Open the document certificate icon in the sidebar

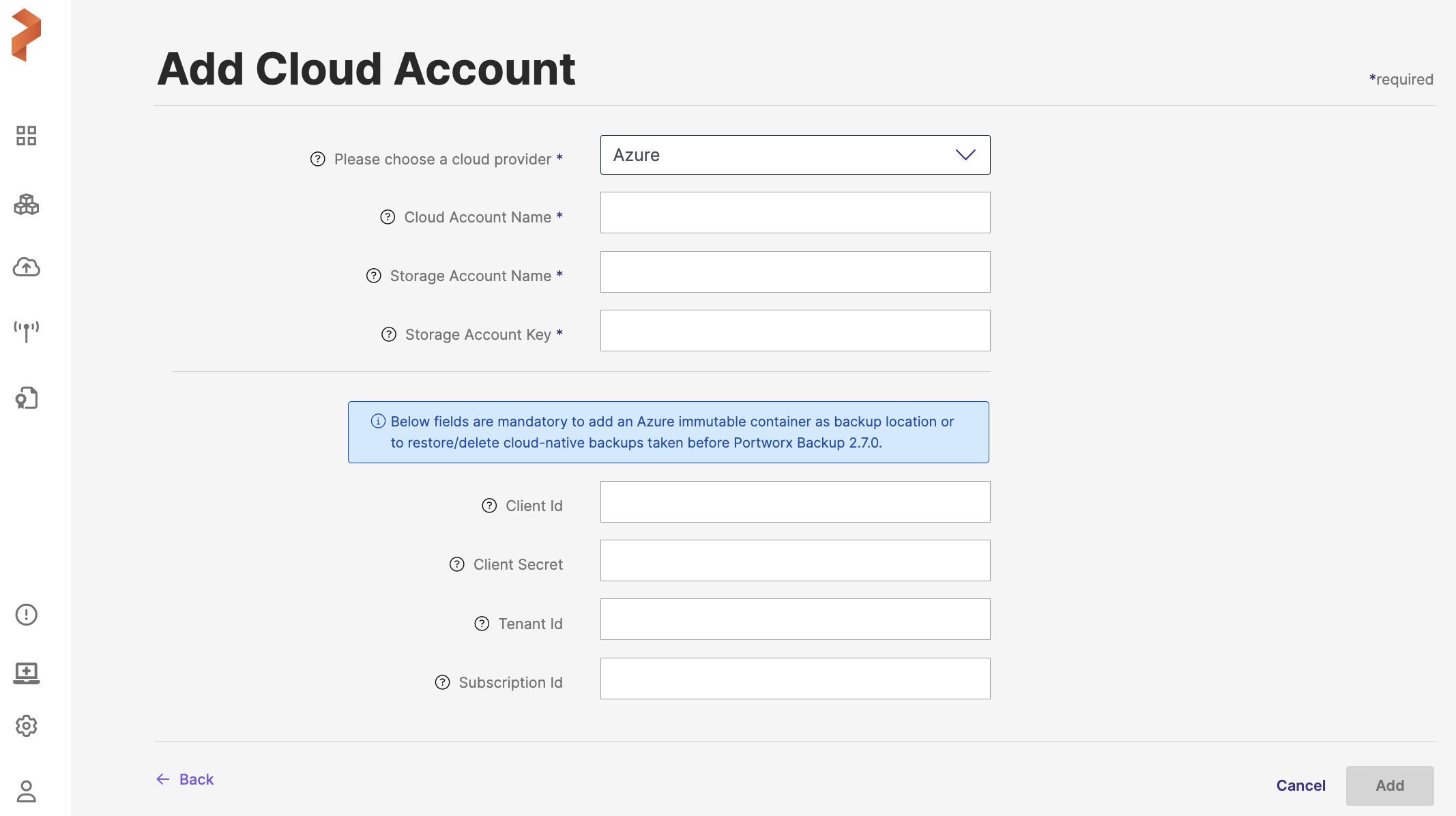pos(27,398)
